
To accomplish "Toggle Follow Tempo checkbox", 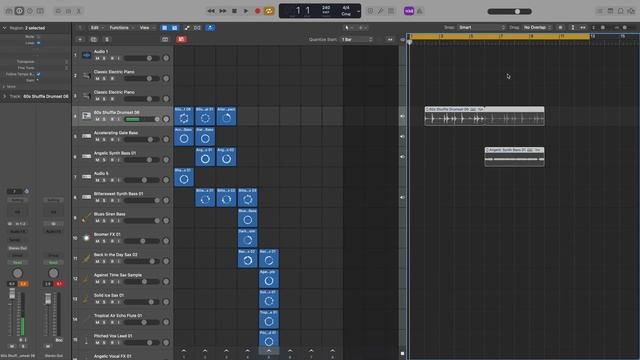I will (x=38, y=74).
